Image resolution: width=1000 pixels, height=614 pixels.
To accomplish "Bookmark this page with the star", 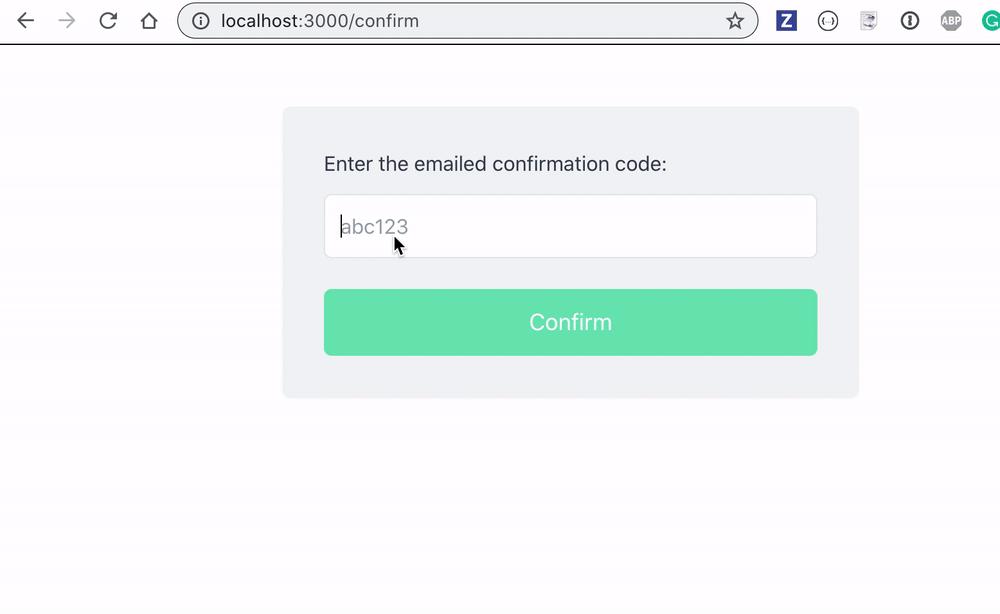I will 735,21.
